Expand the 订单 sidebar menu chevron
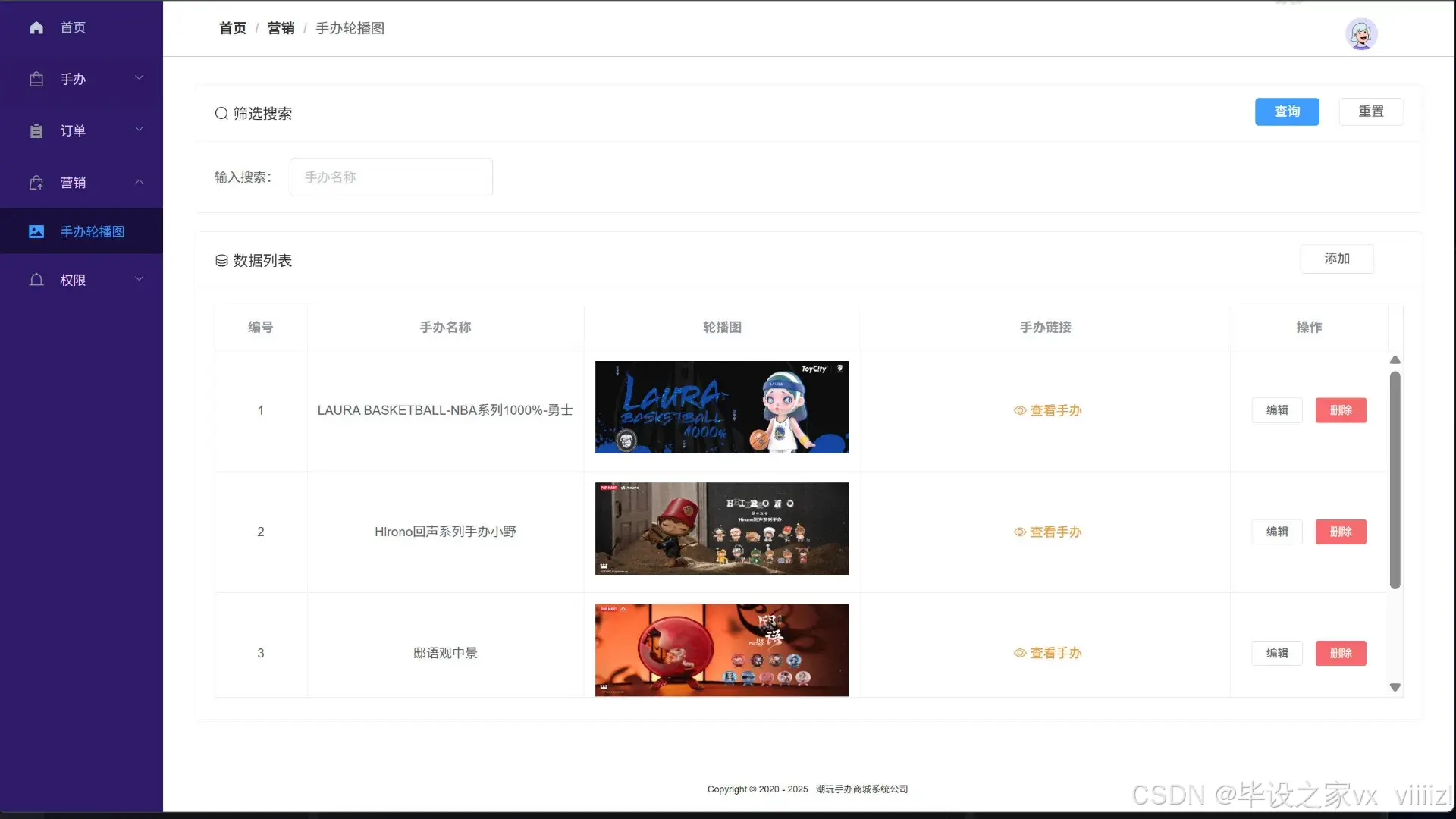The width and height of the screenshot is (1456, 819). (x=140, y=130)
